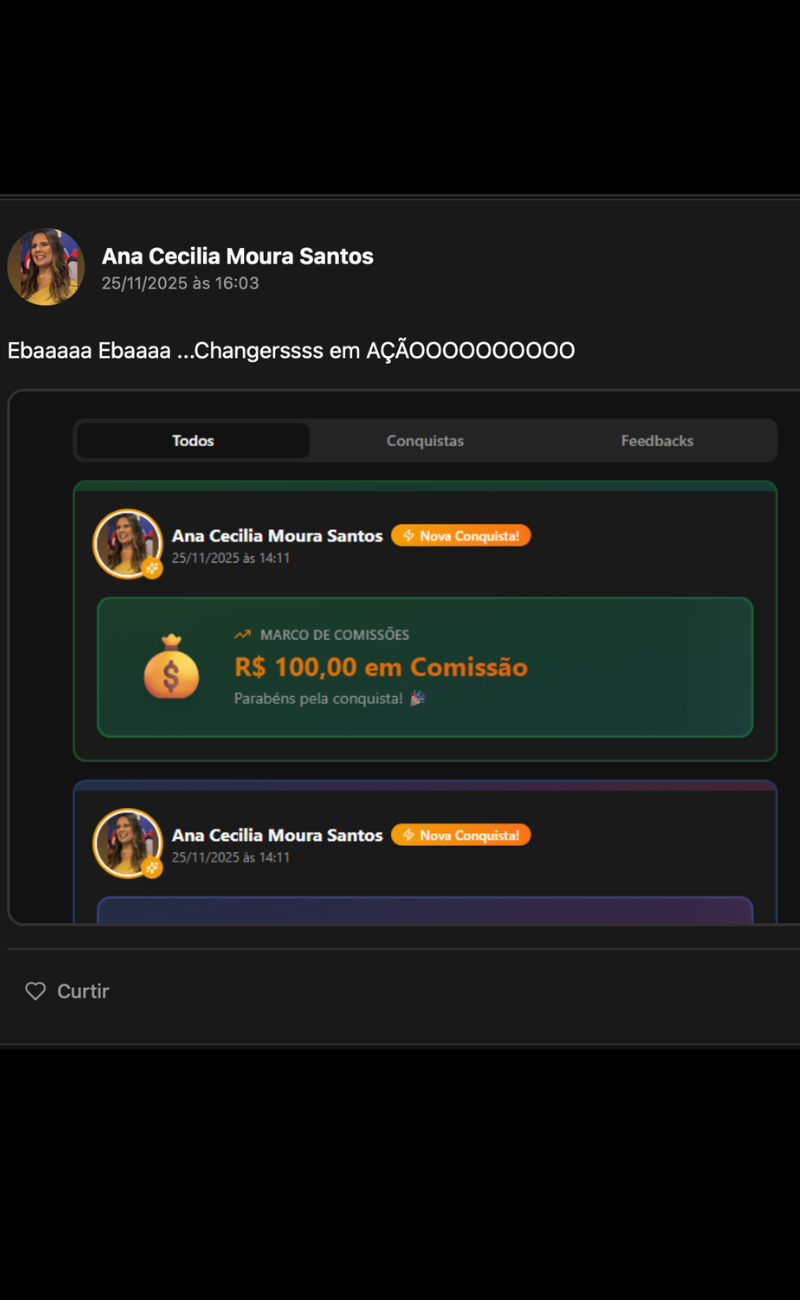Click the avatar in the second achievement card
Viewport: 800px width, 1300px height.
coord(128,843)
